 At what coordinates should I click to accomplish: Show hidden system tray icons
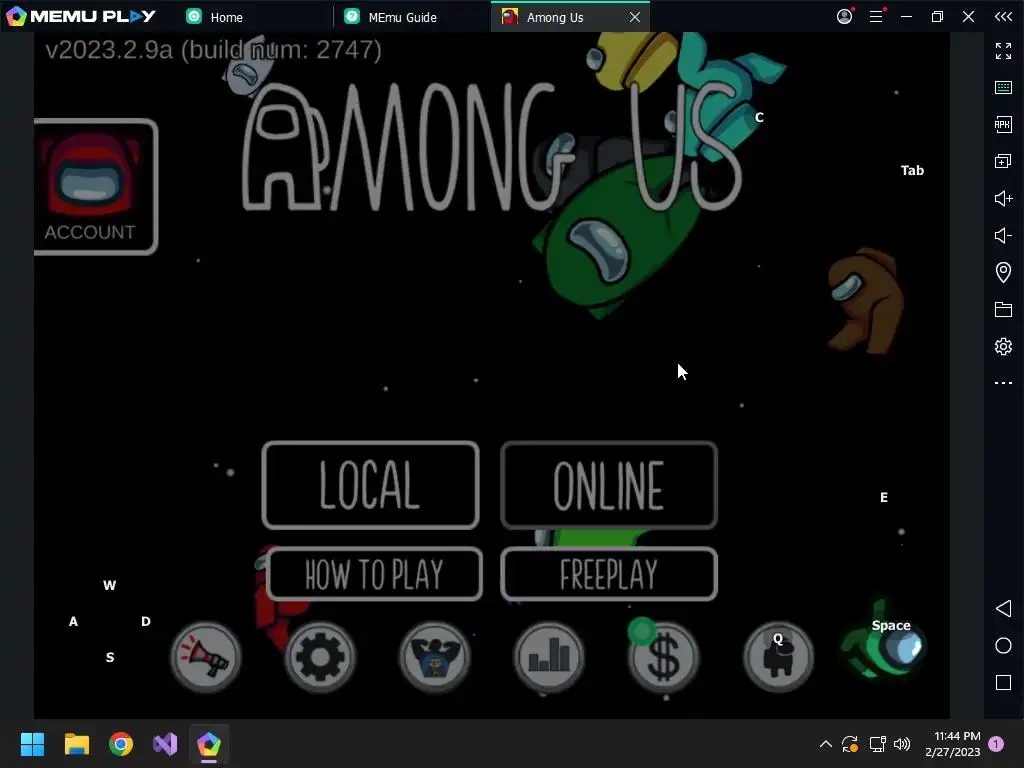[825, 744]
